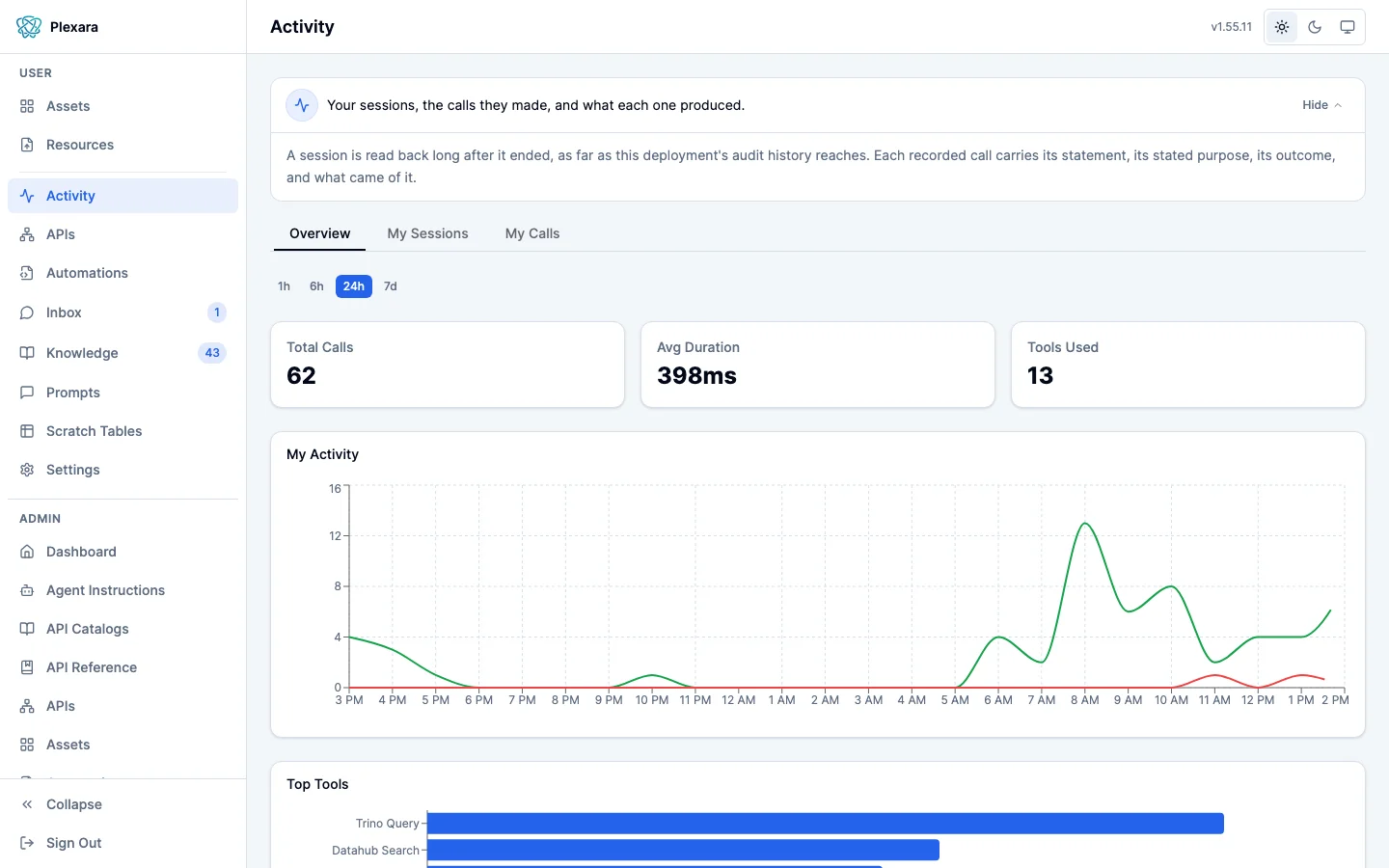Image resolution: width=1389 pixels, height=868 pixels.
Task: Click the Tools Used card
Action: 1188,365
